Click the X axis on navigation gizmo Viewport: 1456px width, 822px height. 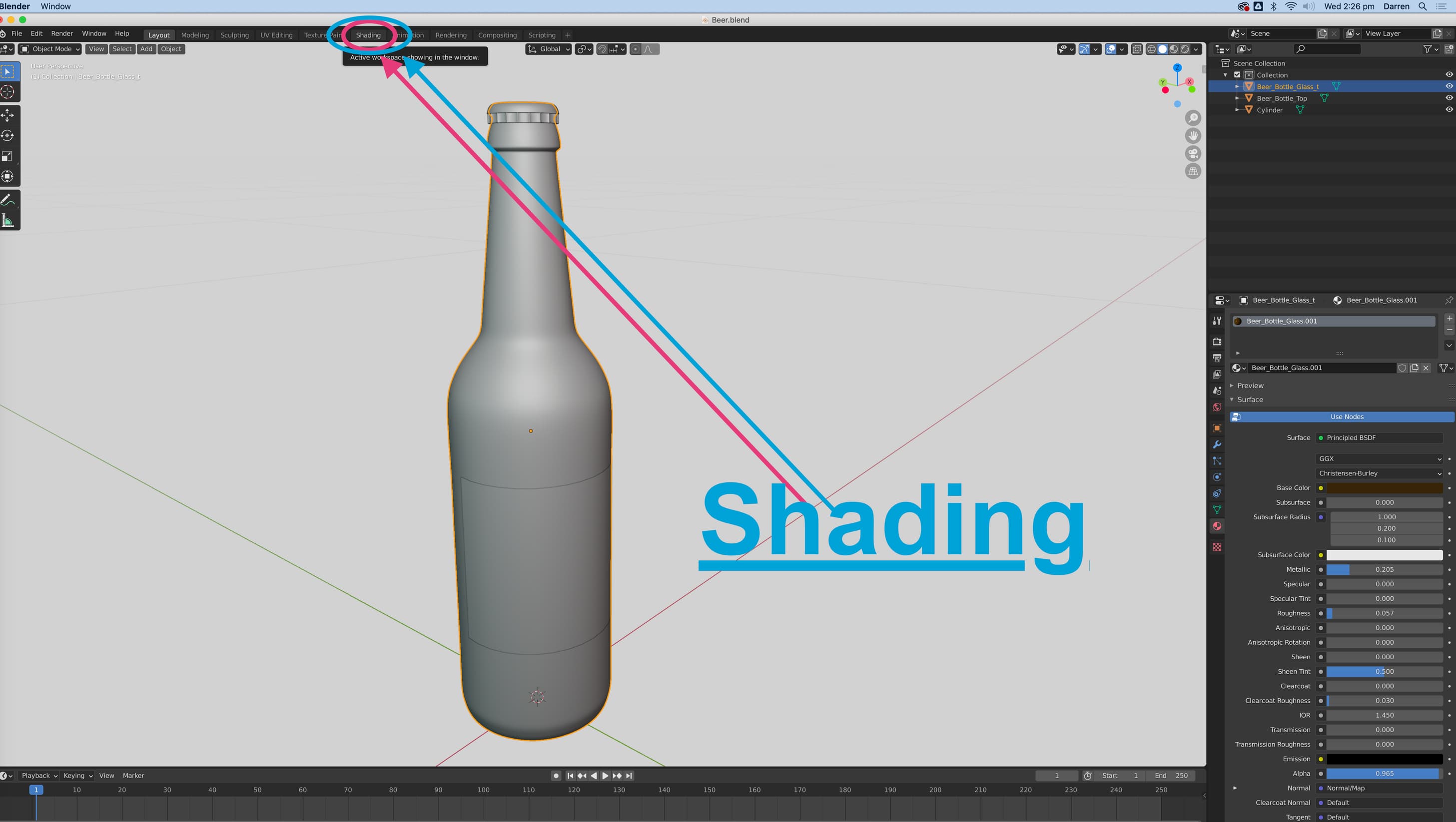click(x=1190, y=81)
